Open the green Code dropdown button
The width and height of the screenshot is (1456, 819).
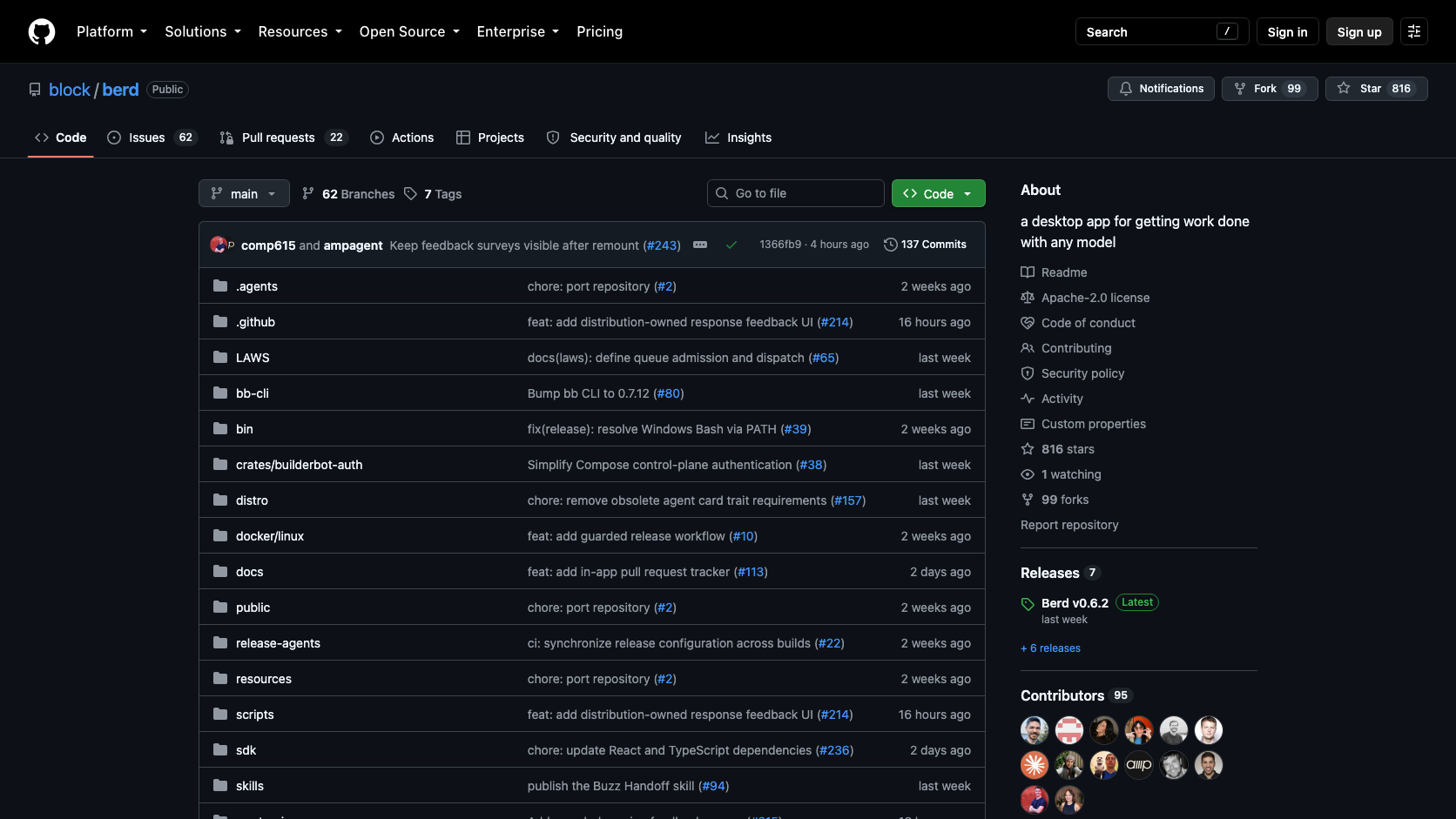tap(939, 193)
